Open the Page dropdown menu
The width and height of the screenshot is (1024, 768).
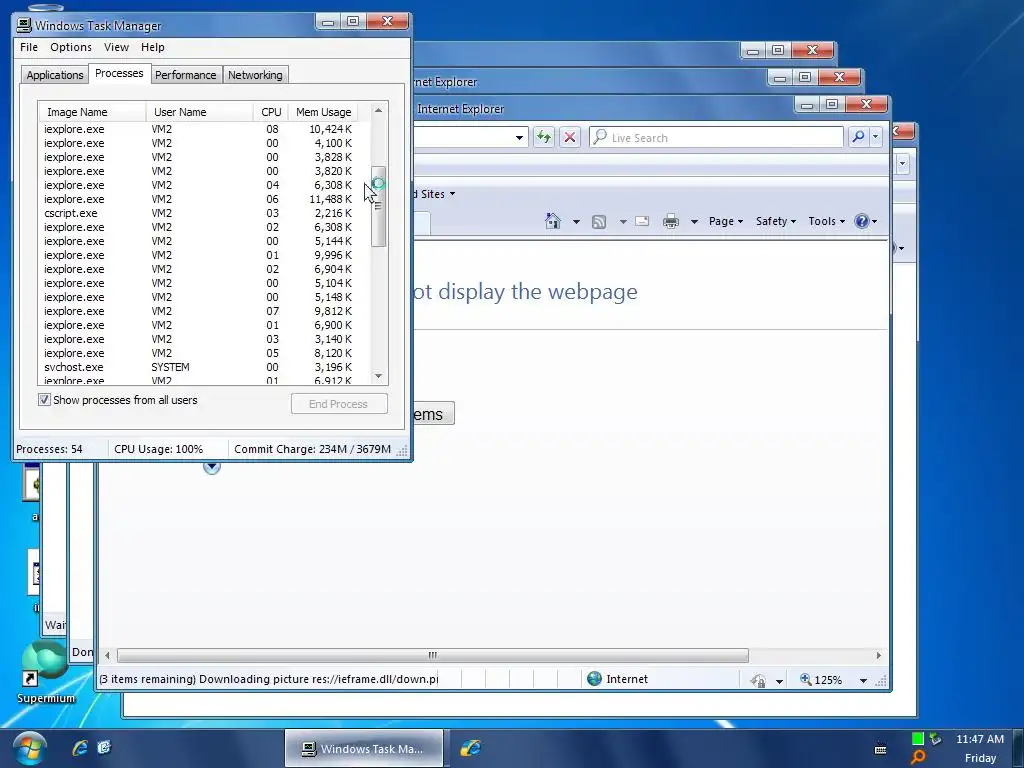coord(726,221)
